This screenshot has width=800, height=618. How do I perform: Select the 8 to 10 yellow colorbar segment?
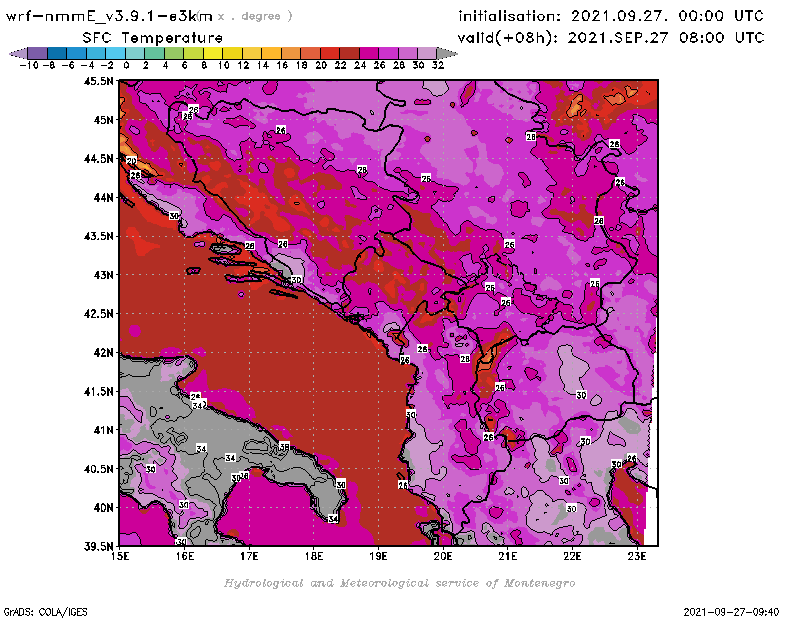[213, 53]
